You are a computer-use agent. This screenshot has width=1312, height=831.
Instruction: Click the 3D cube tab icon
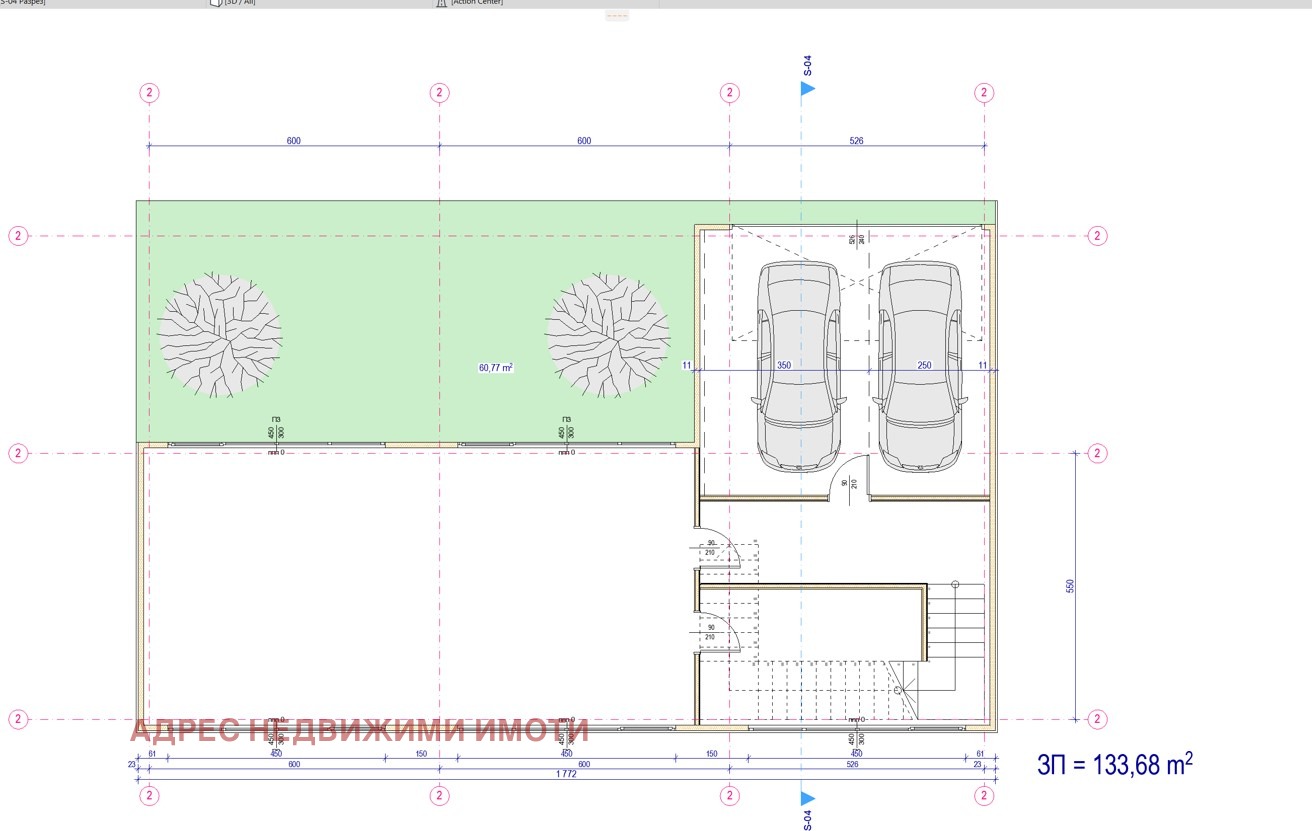point(214,3)
